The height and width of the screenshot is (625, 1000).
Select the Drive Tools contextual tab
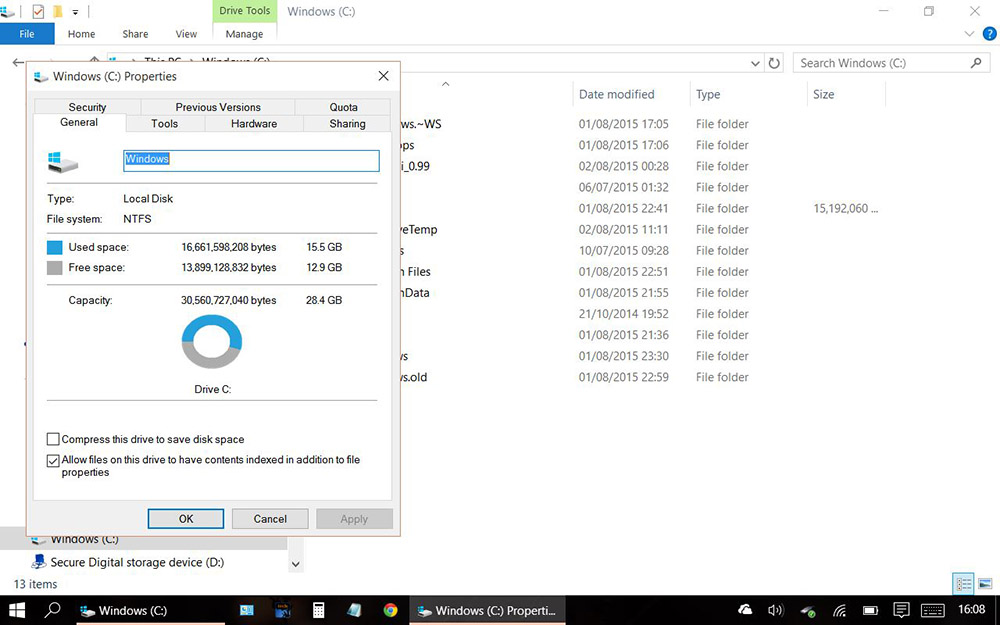click(x=244, y=11)
